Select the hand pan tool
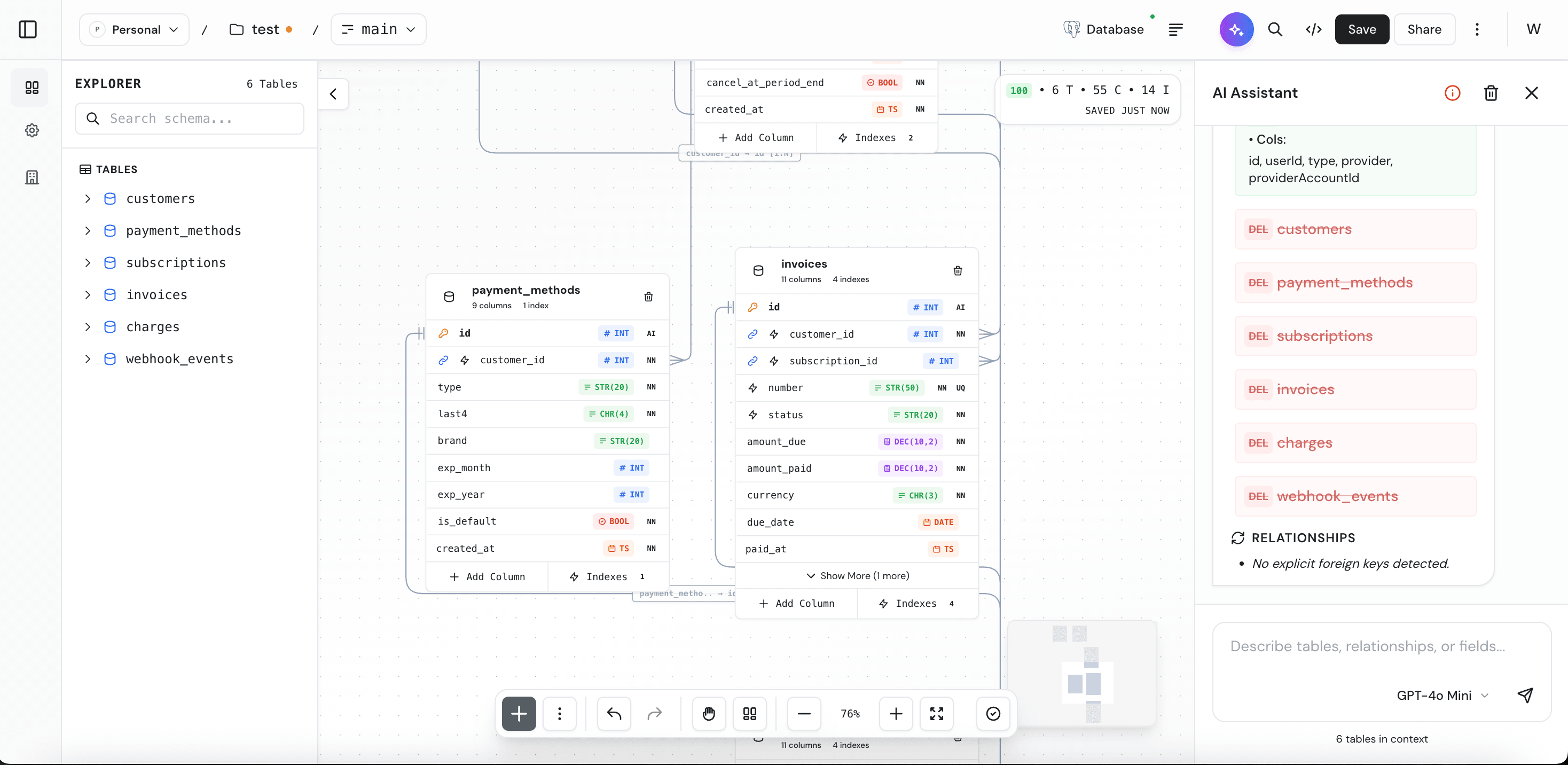Image resolution: width=1568 pixels, height=765 pixels. pyautogui.click(x=708, y=713)
